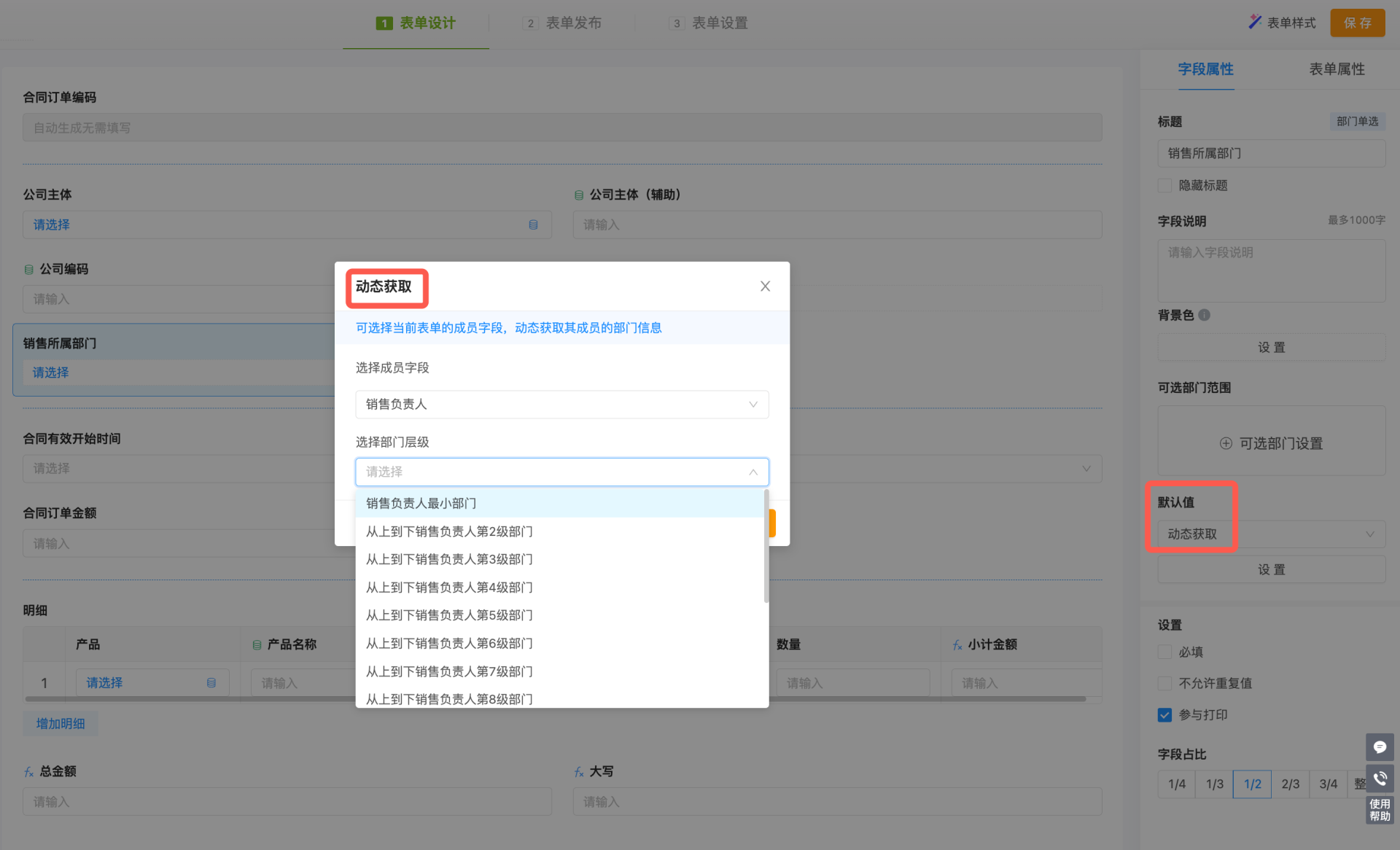This screenshot has width=1400, height=850.
Task: Click database icon in 产品 detail cell
Action: tap(211, 683)
